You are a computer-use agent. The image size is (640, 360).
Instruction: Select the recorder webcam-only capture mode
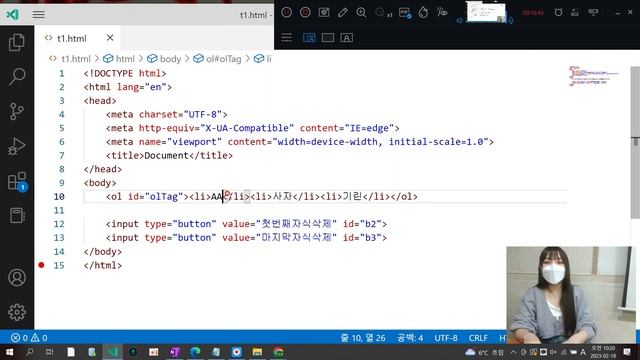pos(347,38)
